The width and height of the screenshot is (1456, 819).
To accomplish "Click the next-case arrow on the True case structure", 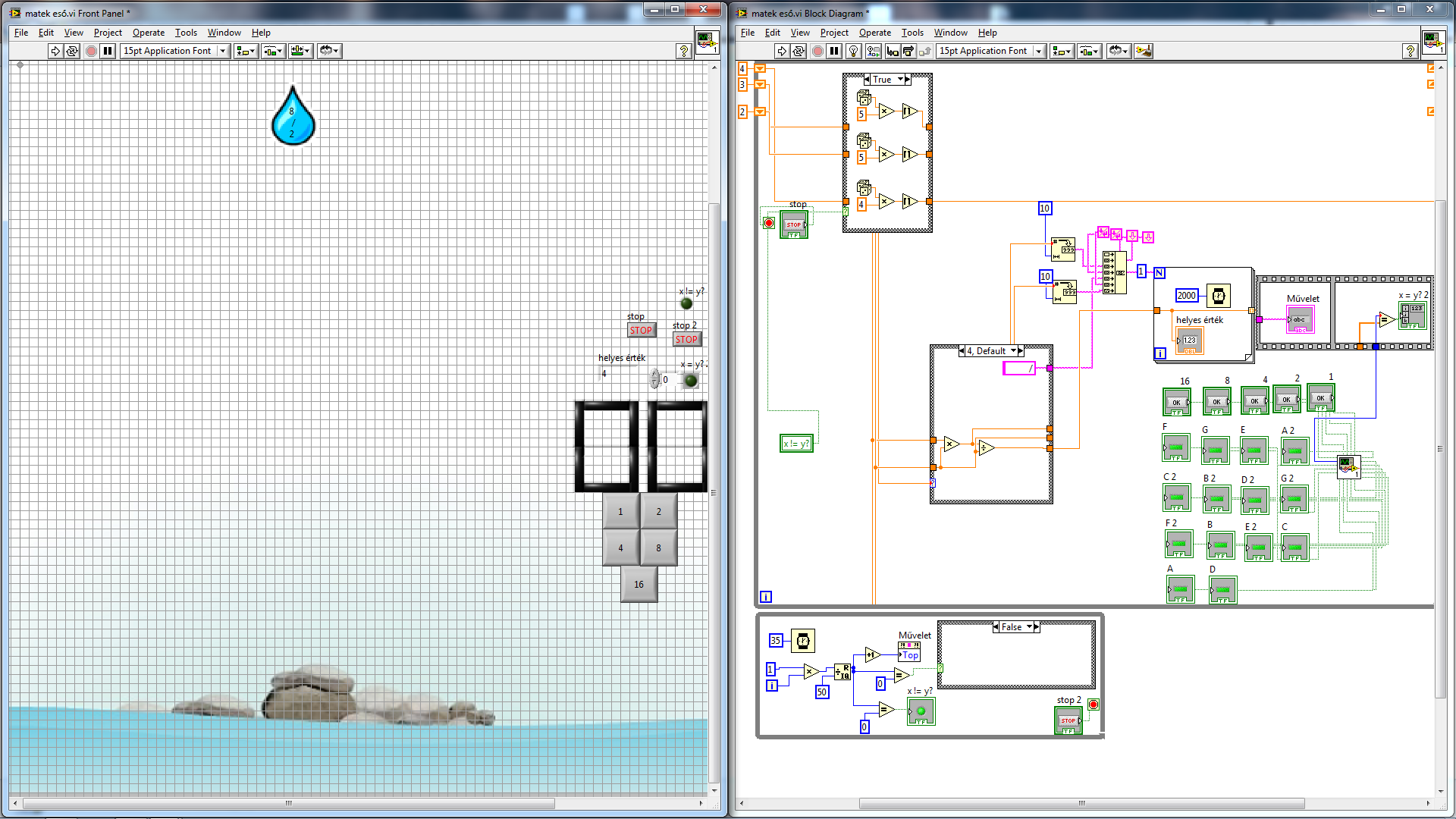I will [x=908, y=79].
